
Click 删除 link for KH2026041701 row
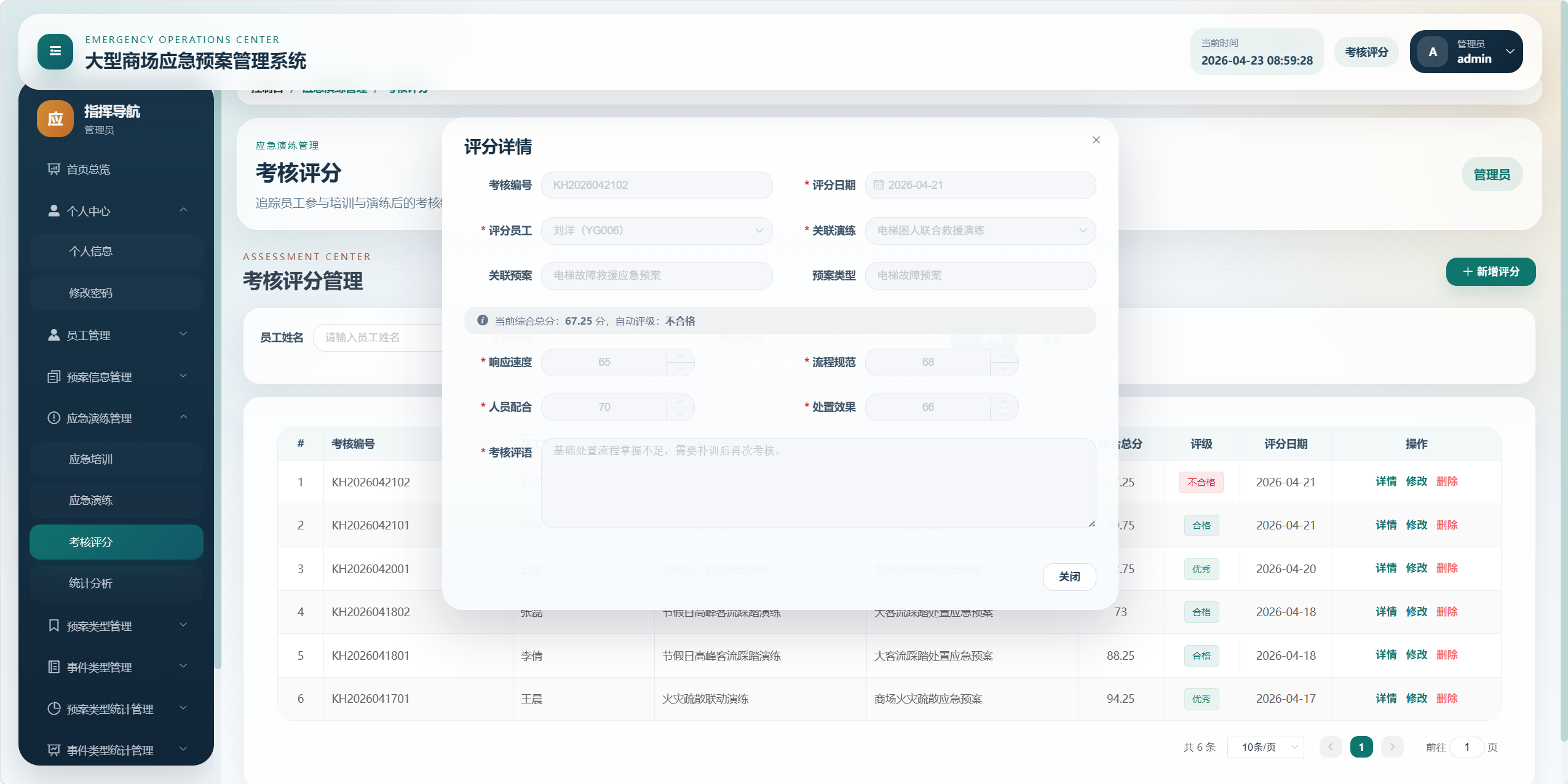tap(1446, 699)
